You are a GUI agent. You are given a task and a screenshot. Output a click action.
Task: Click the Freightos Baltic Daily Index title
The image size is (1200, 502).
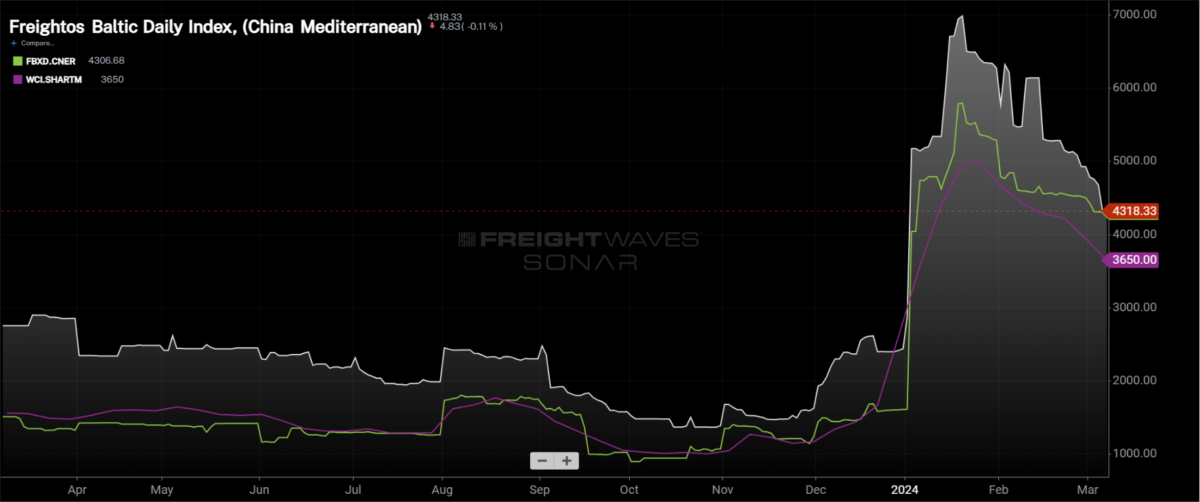point(215,27)
